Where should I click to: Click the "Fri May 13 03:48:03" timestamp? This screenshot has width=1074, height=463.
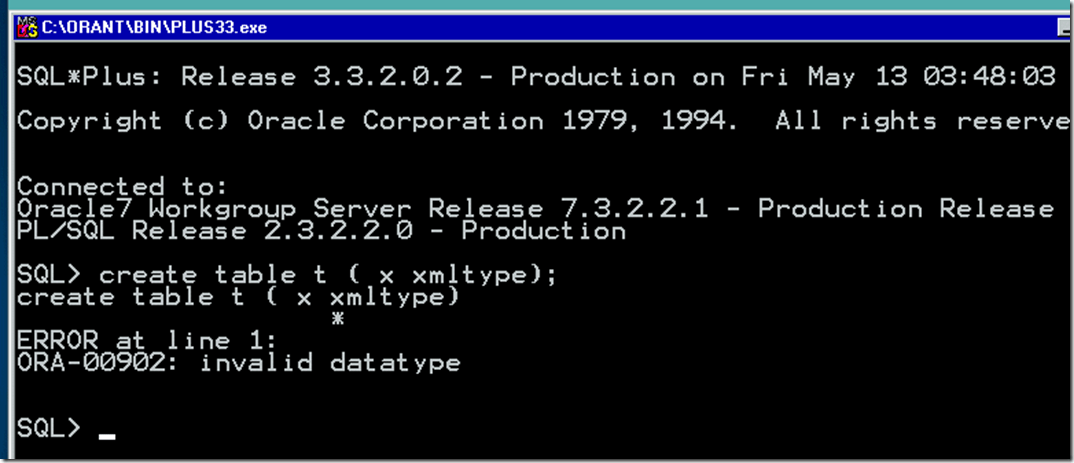pos(898,77)
